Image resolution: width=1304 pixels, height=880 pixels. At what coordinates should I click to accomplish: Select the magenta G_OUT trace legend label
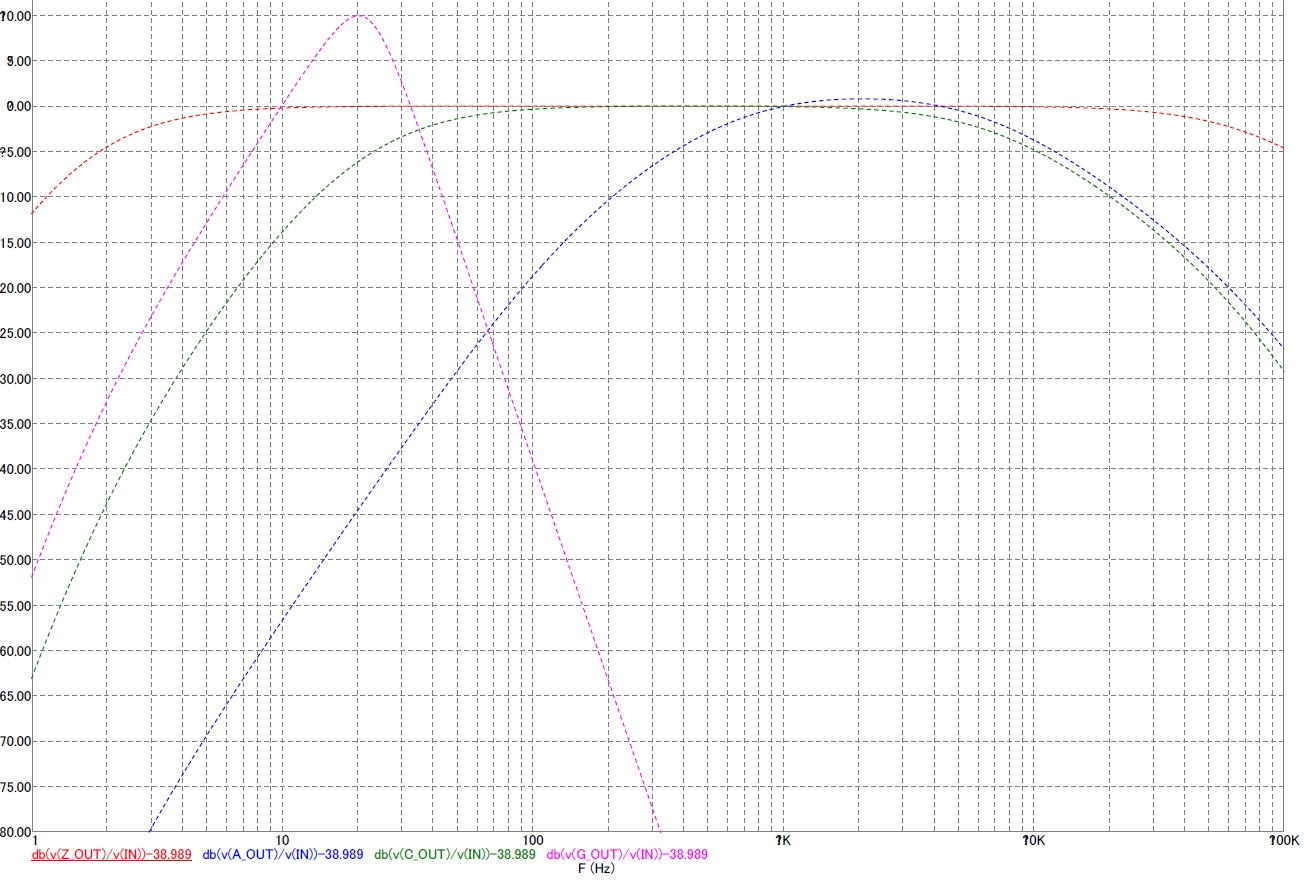(627, 855)
